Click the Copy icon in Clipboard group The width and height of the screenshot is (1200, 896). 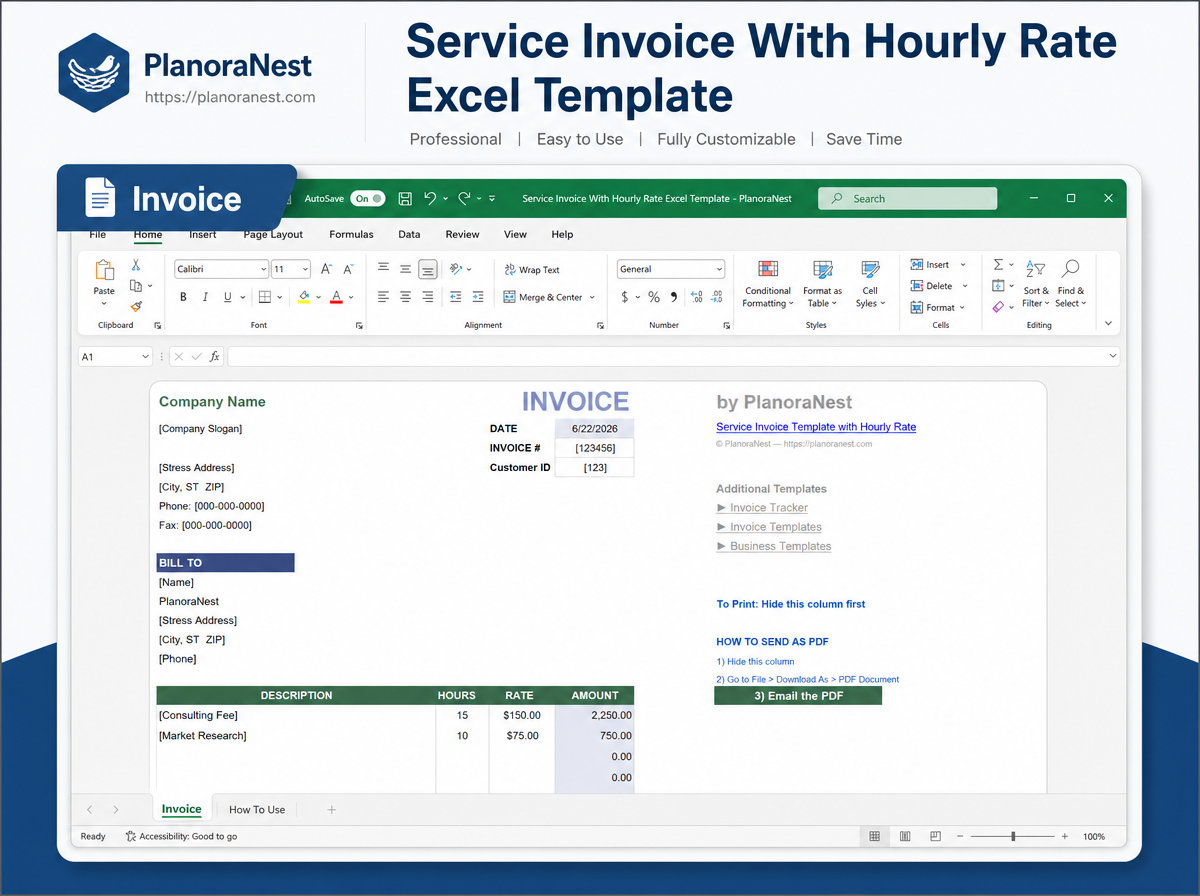(x=136, y=286)
